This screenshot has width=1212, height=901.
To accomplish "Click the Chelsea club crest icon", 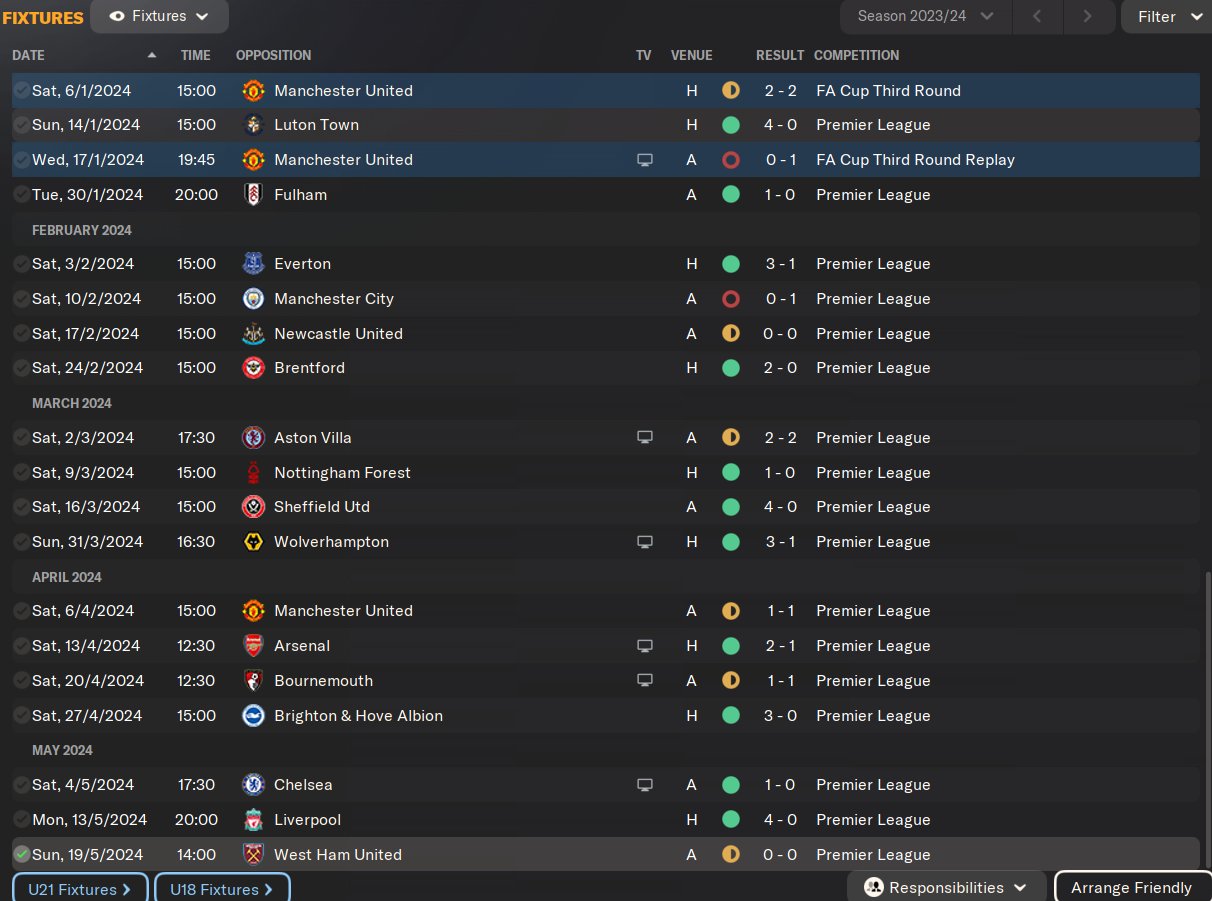I will [x=253, y=785].
